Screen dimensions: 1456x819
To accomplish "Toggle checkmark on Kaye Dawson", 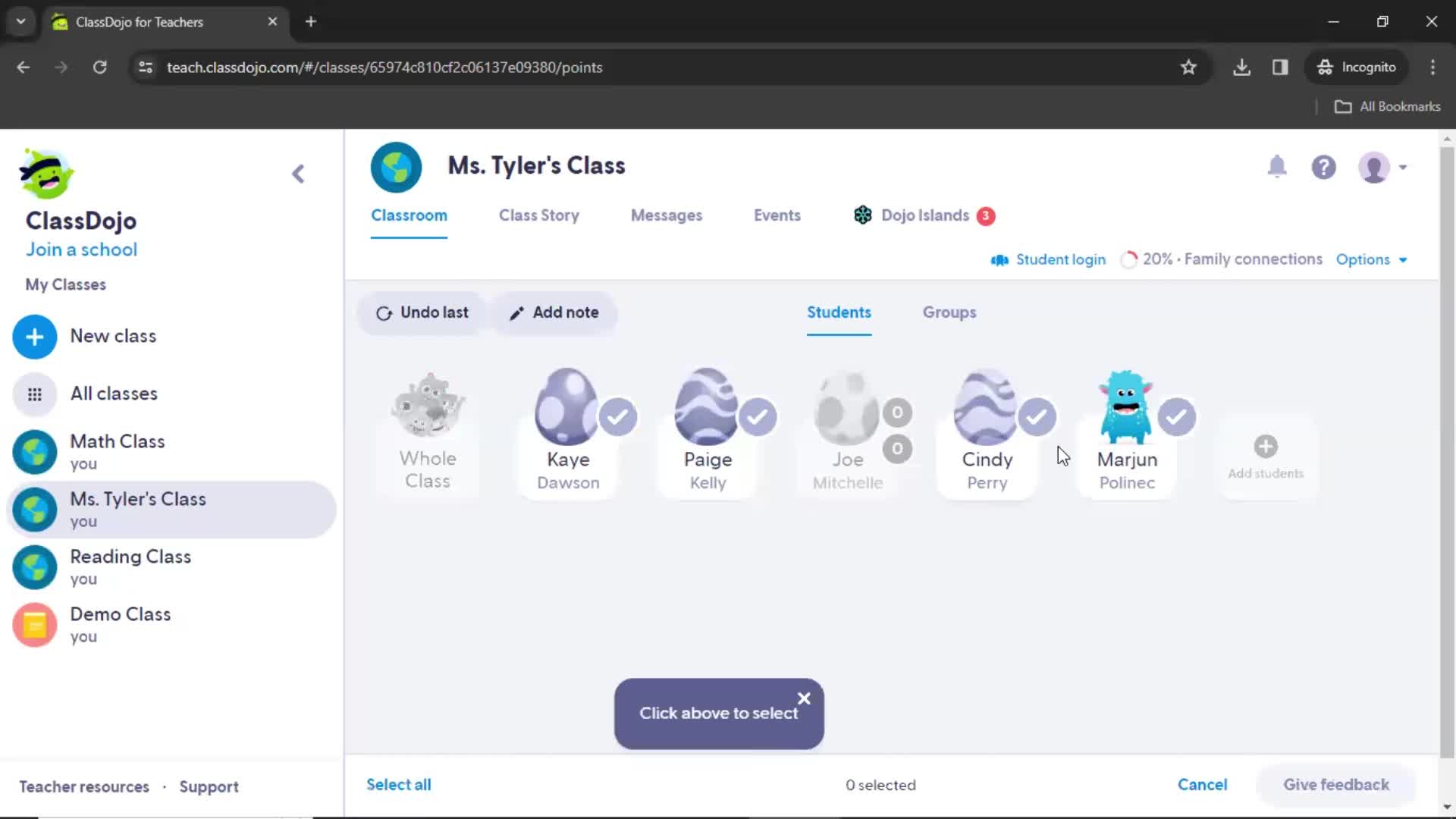I will tap(617, 417).
